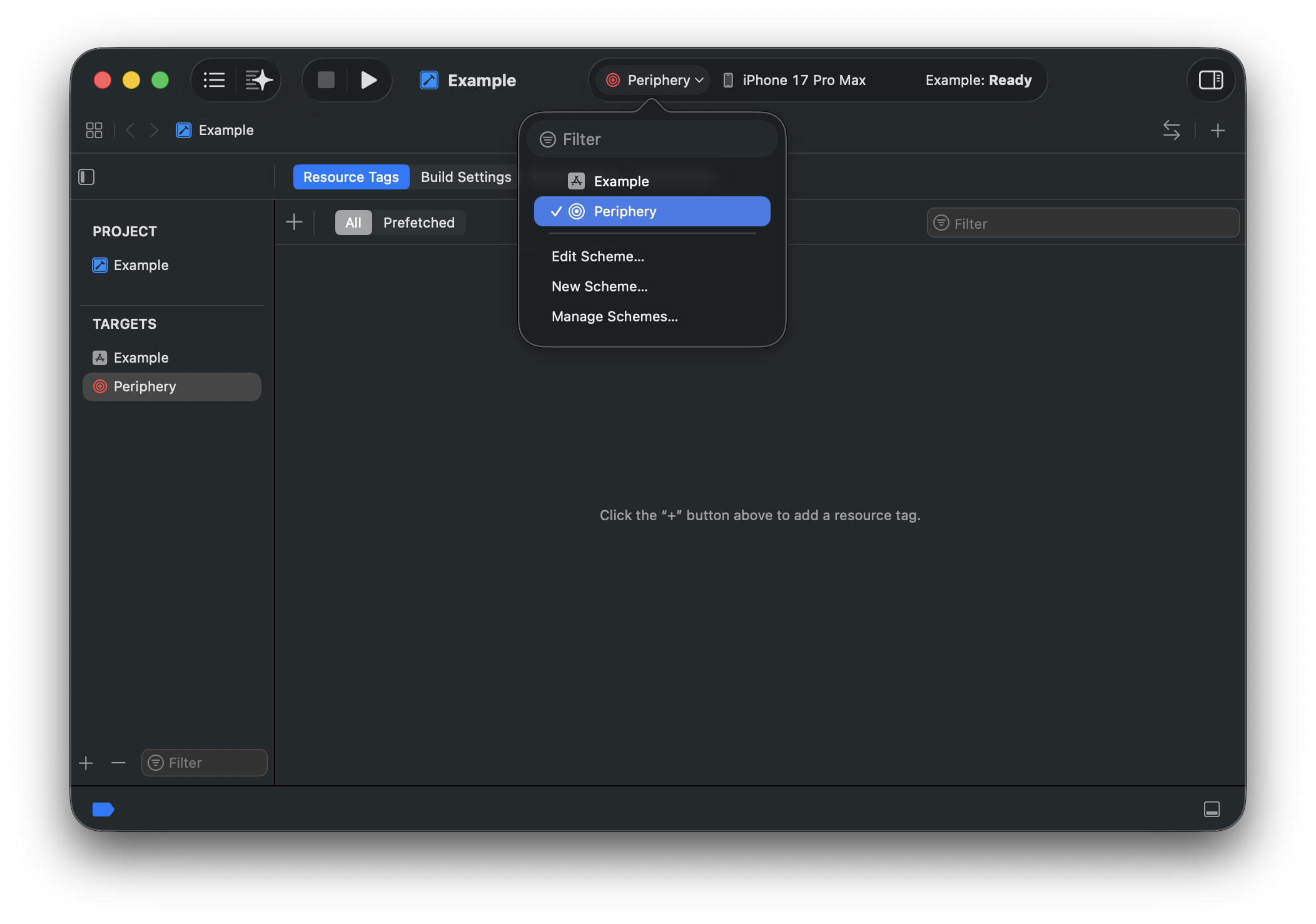Select the Prefetched filter segment
Image resolution: width=1316 pixels, height=924 pixels.
pos(418,223)
